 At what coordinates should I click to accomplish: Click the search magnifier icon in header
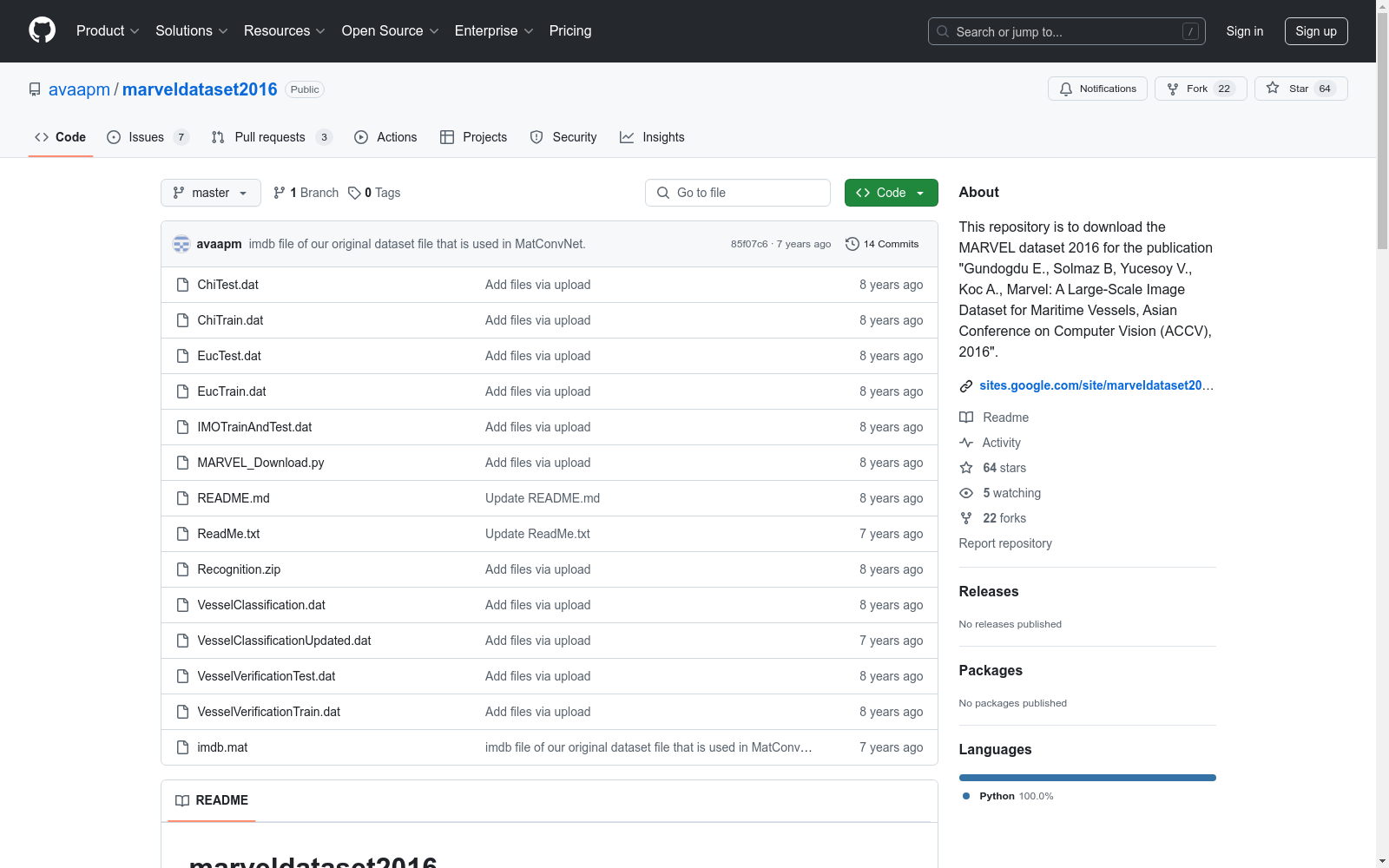(943, 31)
